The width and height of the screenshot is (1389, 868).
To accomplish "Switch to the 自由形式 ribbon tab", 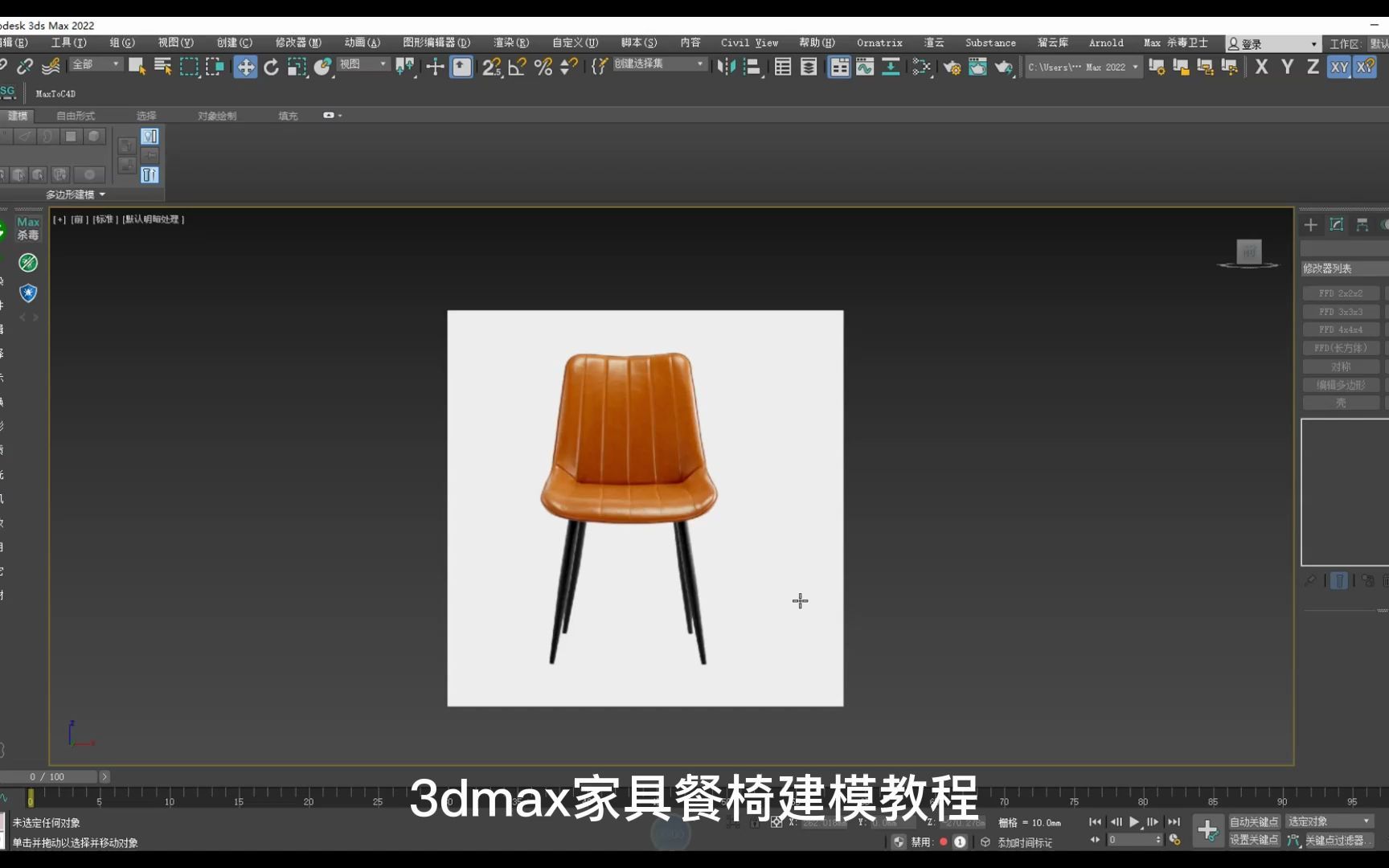I will tap(76, 115).
